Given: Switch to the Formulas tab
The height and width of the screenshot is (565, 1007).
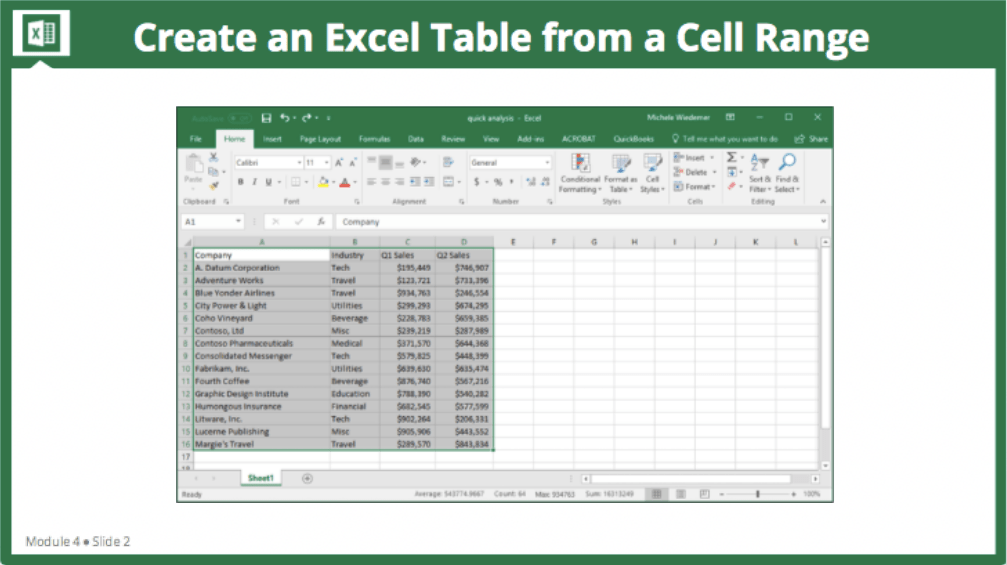Looking at the screenshot, I should (x=374, y=139).
